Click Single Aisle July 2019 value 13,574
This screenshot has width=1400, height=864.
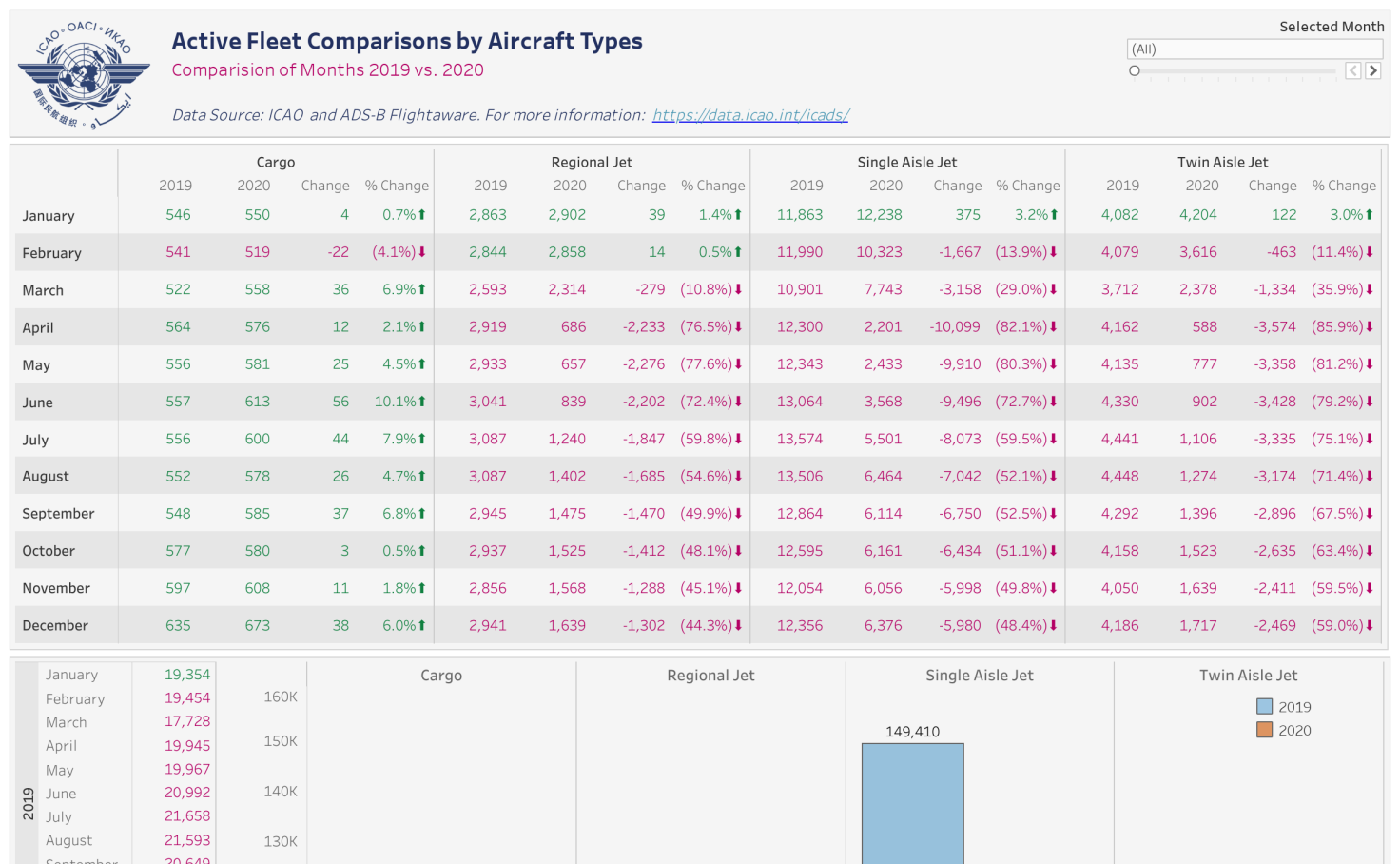click(800, 439)
